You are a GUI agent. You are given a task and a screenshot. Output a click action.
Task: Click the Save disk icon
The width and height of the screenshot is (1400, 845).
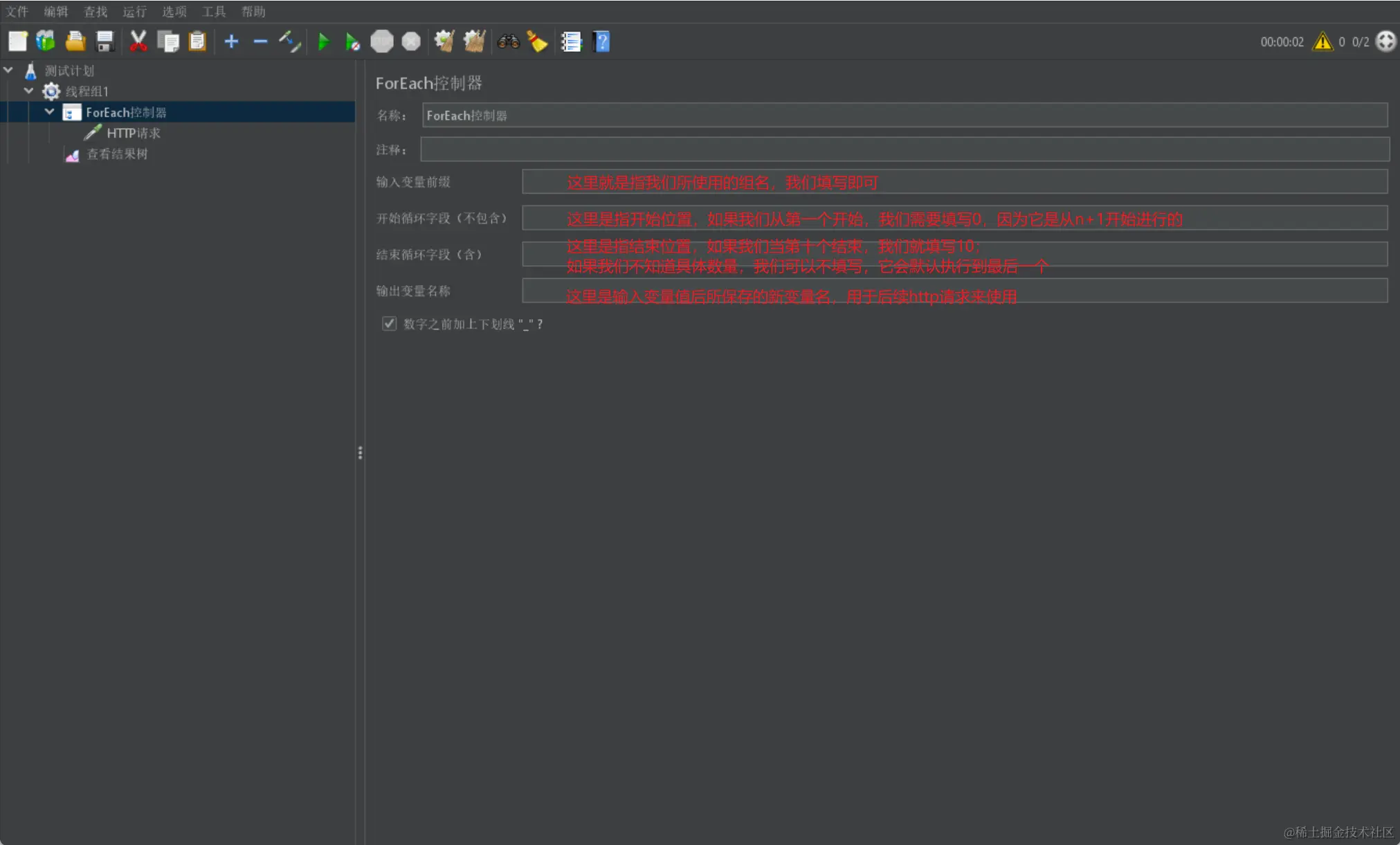104,42
